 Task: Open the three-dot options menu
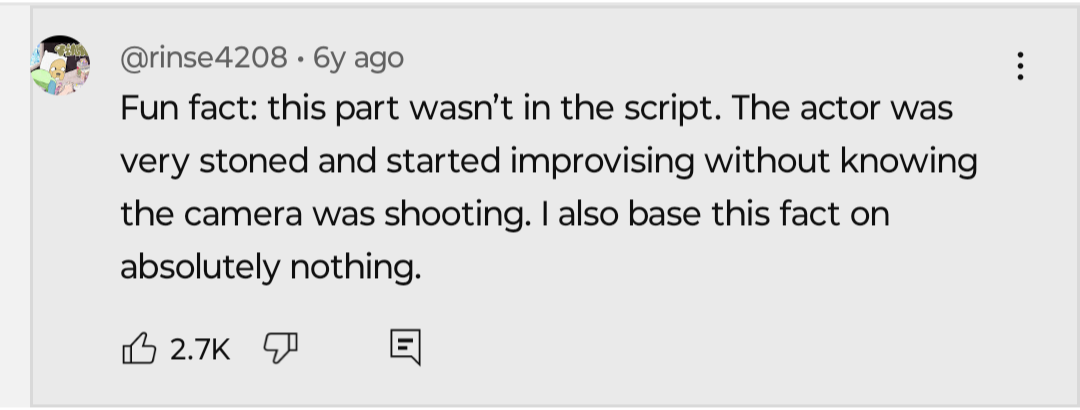pyautogui.click(x=1019, y=67)
